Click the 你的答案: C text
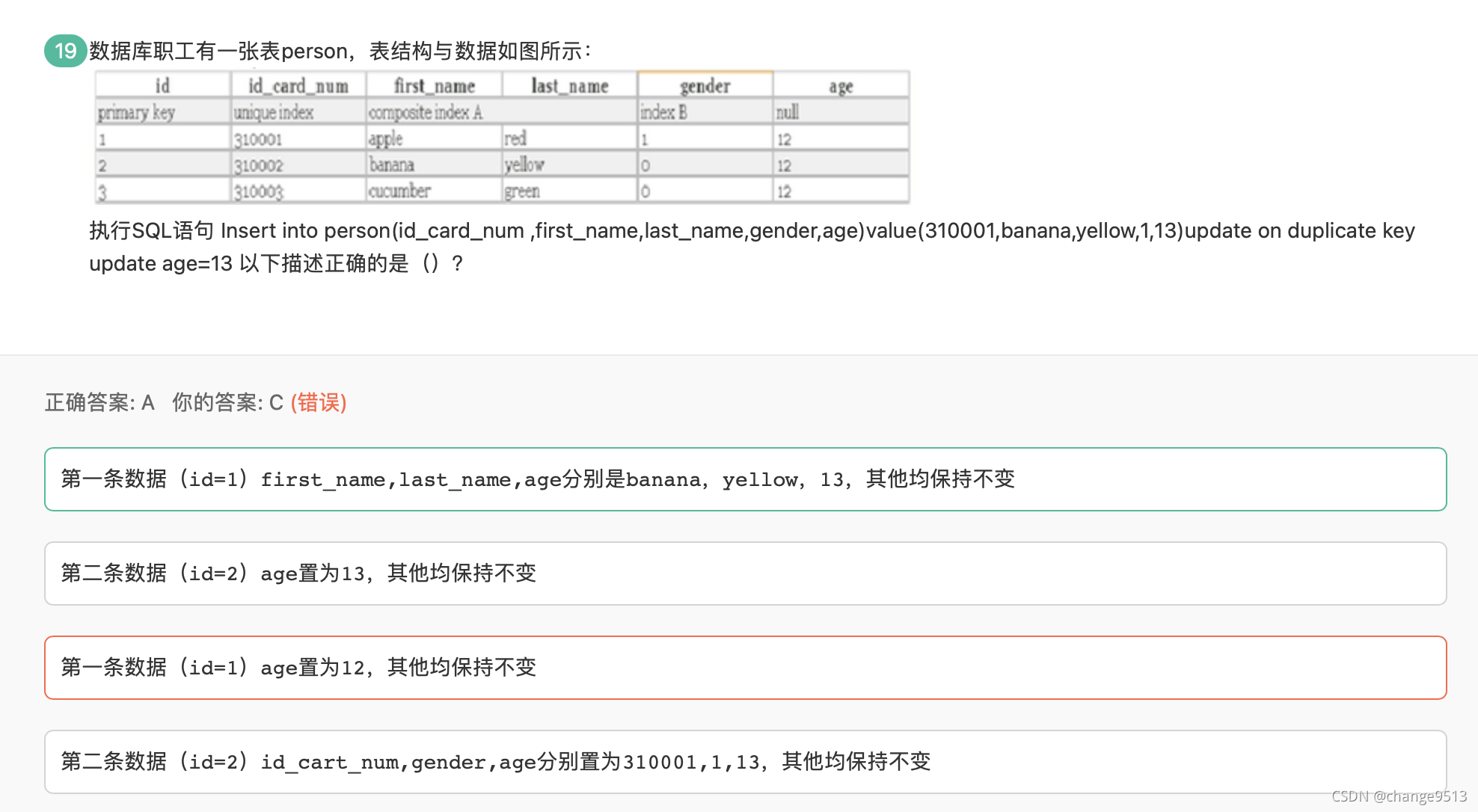Screen dimensions: 1478x812 point(227,403)
